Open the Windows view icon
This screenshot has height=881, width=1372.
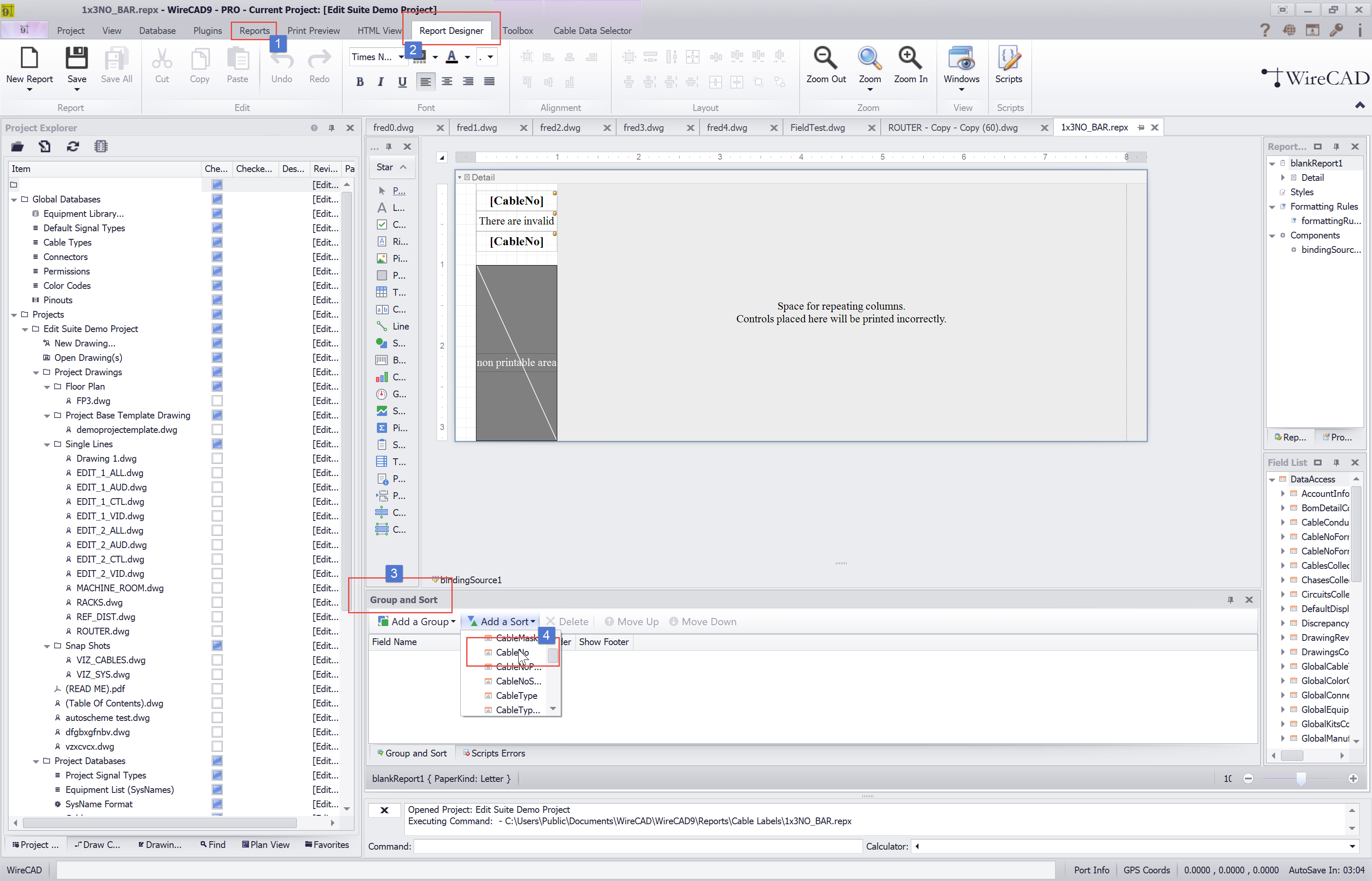click(x=961, y=58)
